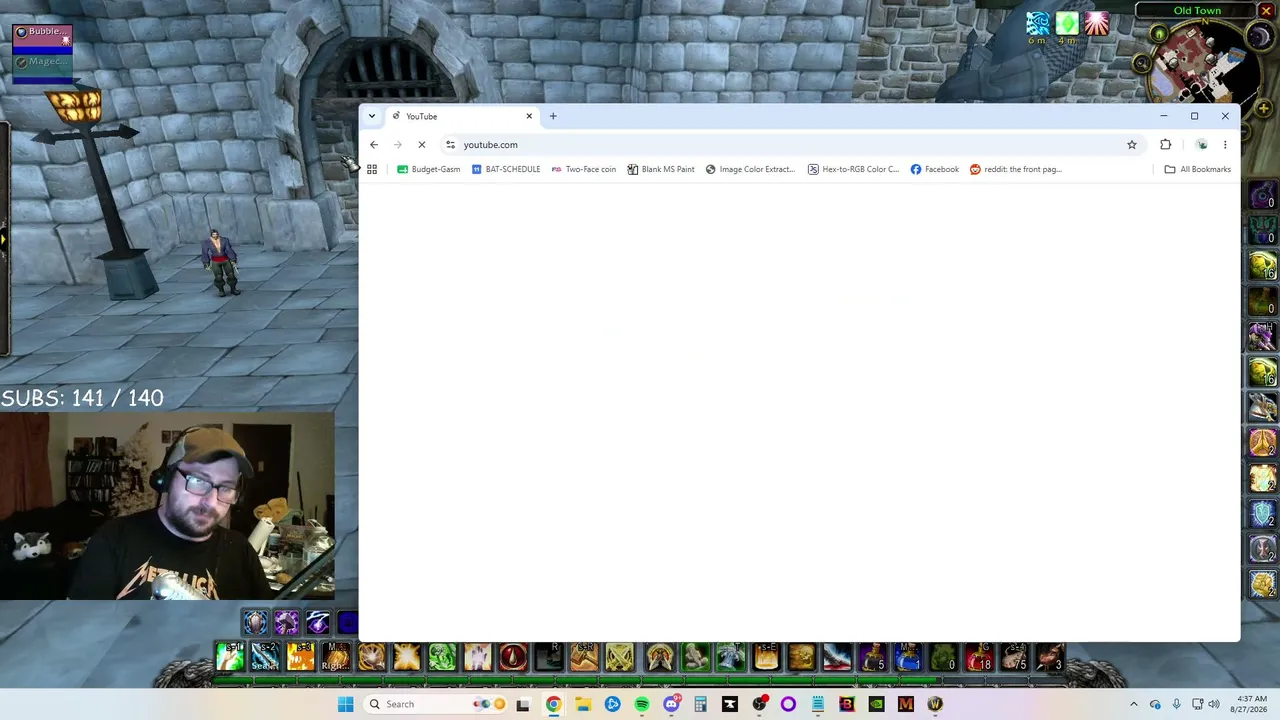The height and width of the screenshot is (720, 1280).
Task: Click the Old Town zone label
Action: pyautogui.click(x=1197, y=11)
